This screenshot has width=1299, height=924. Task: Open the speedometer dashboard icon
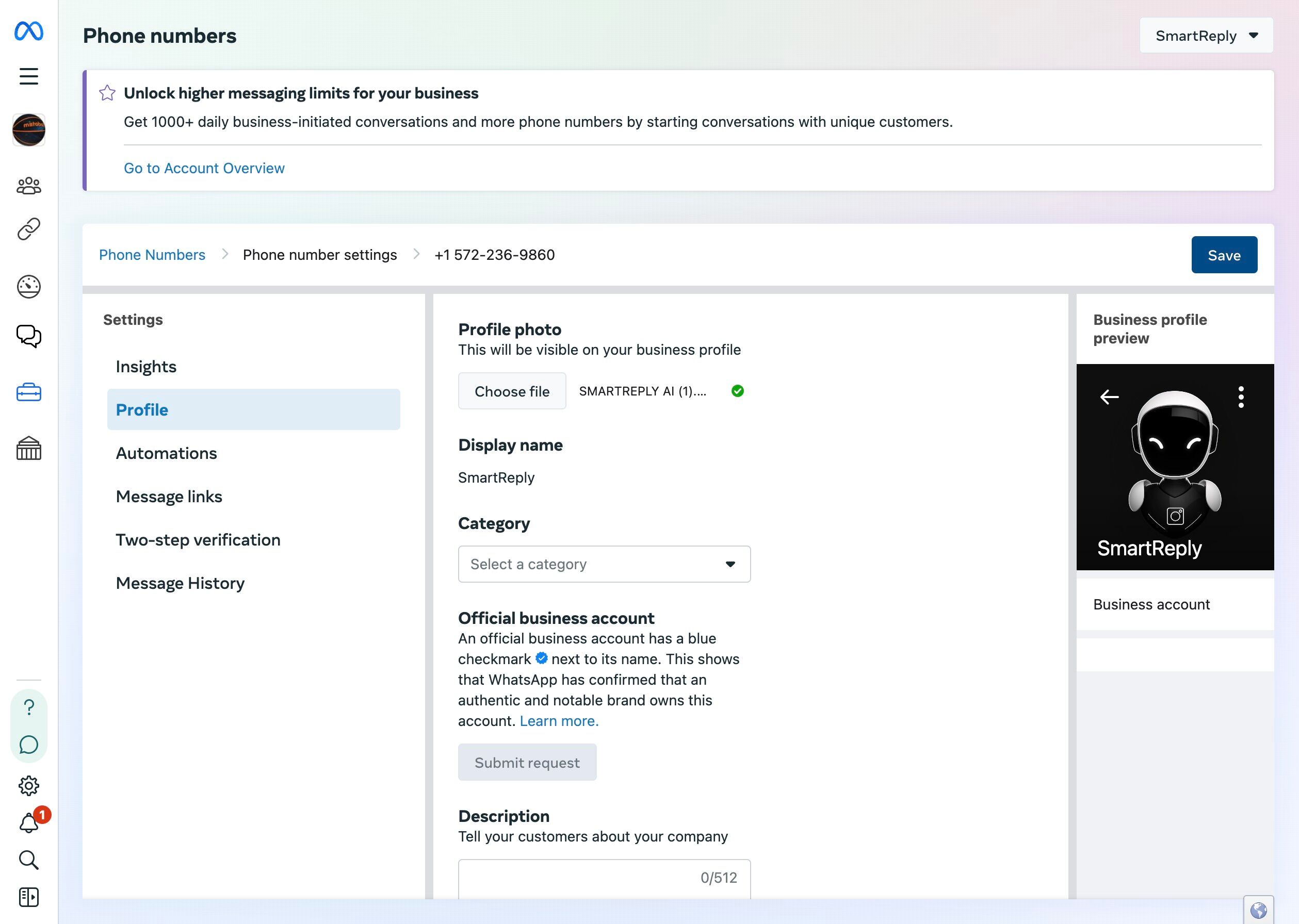point(28,286)
